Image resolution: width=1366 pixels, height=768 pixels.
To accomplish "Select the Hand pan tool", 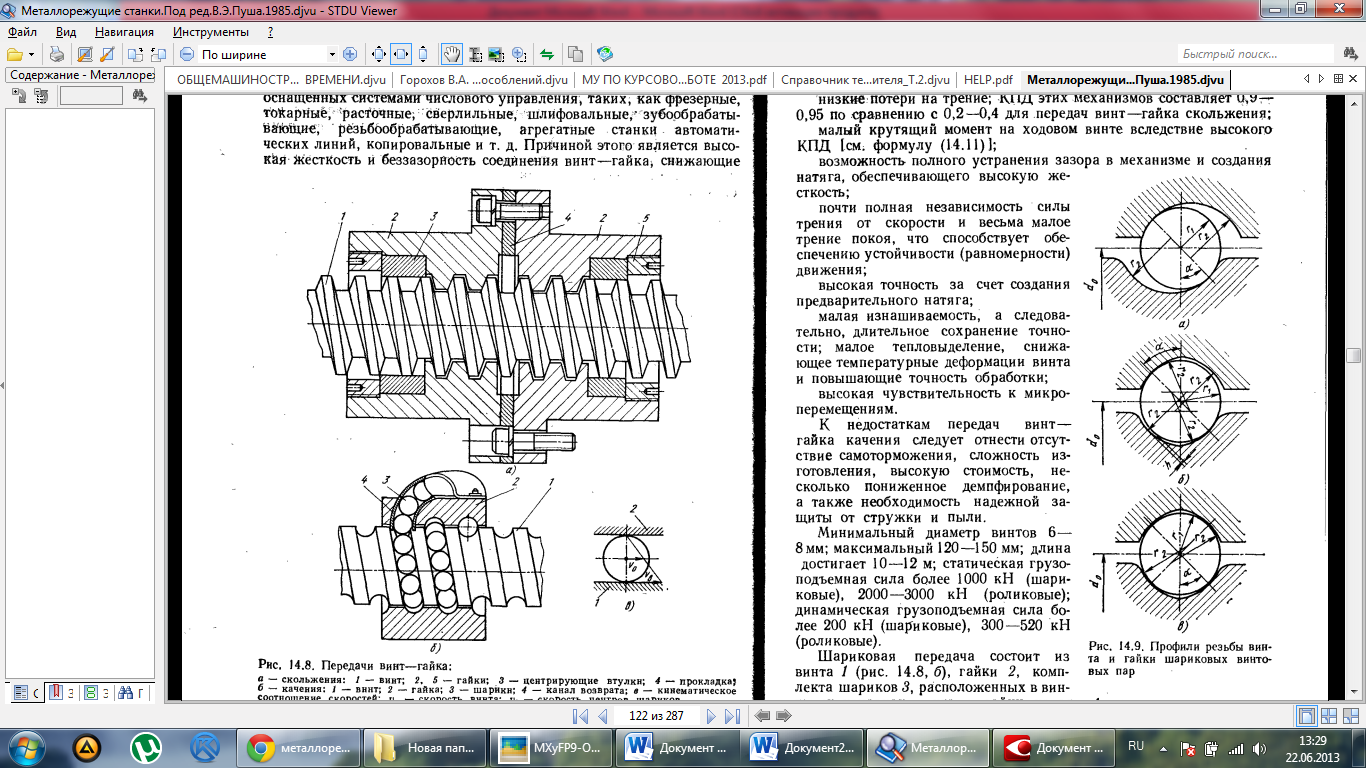I will click(x=452, y=54).
